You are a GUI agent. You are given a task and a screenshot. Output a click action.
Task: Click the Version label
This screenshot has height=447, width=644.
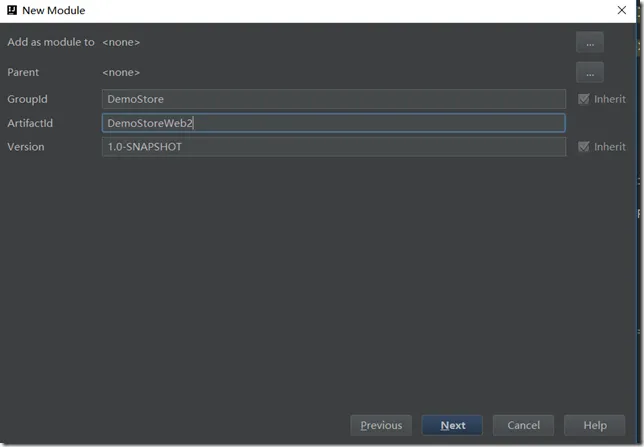(25, 147)
